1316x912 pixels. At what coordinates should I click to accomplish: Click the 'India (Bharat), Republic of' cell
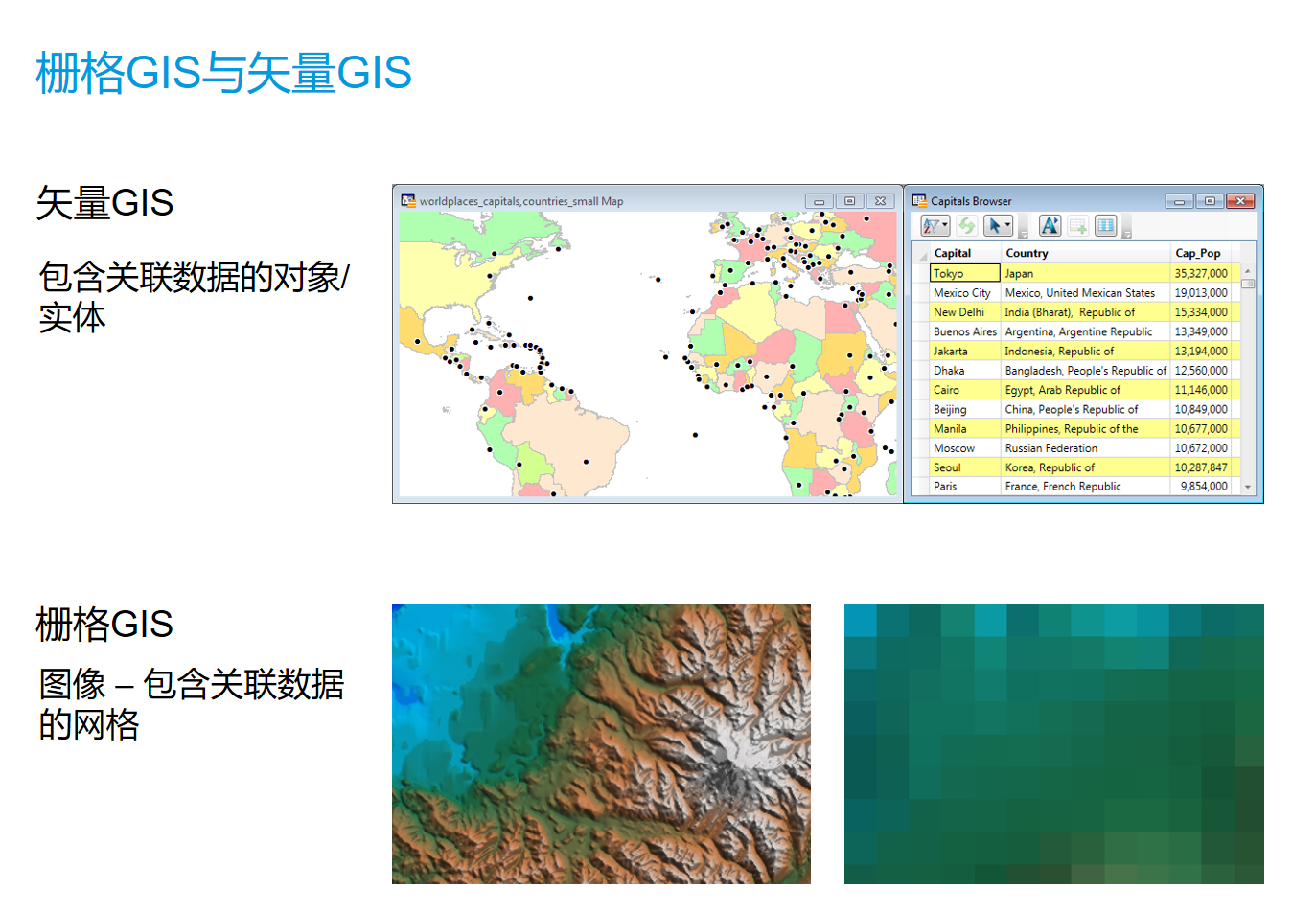tap(1085, 311)
